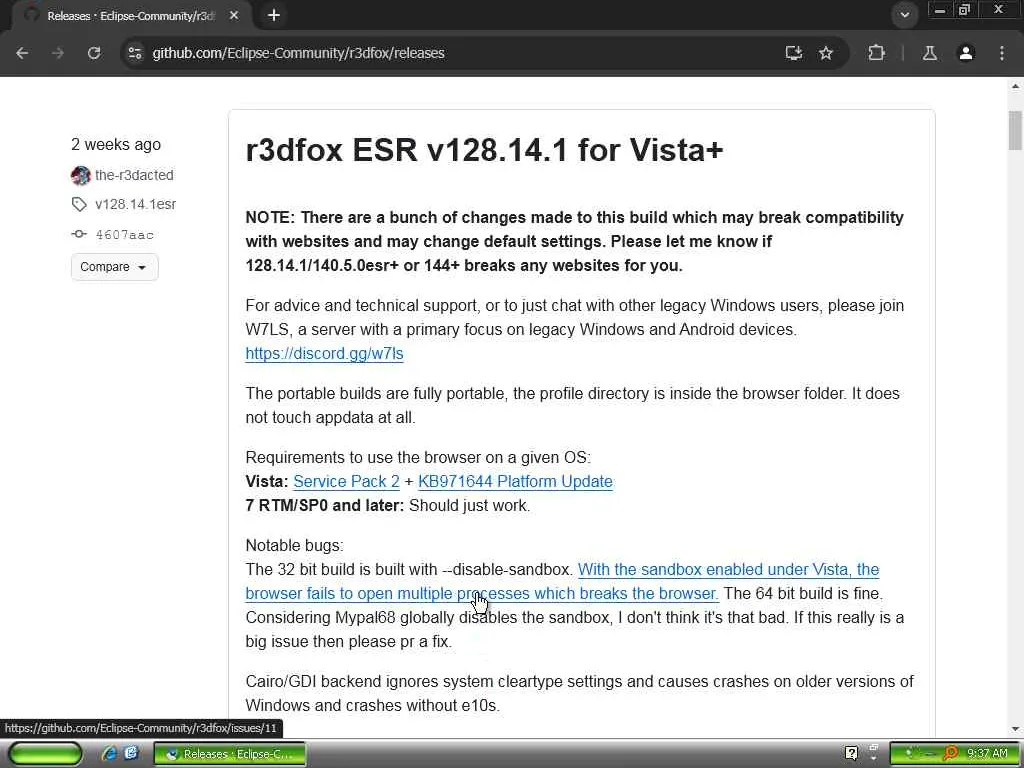Expand the Compare dropdown
1024x768 pixels.
pos(114,266)
